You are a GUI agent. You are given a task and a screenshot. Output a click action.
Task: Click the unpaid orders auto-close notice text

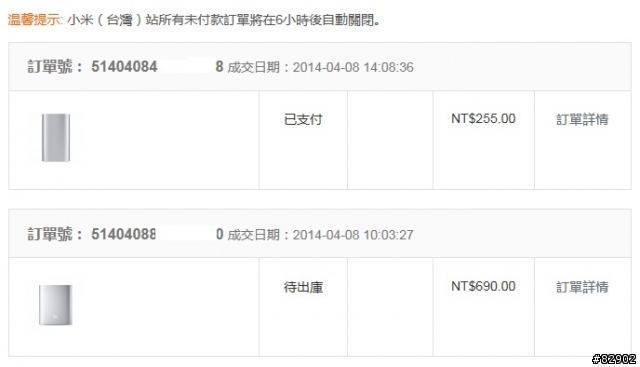[x=224, y=20]
